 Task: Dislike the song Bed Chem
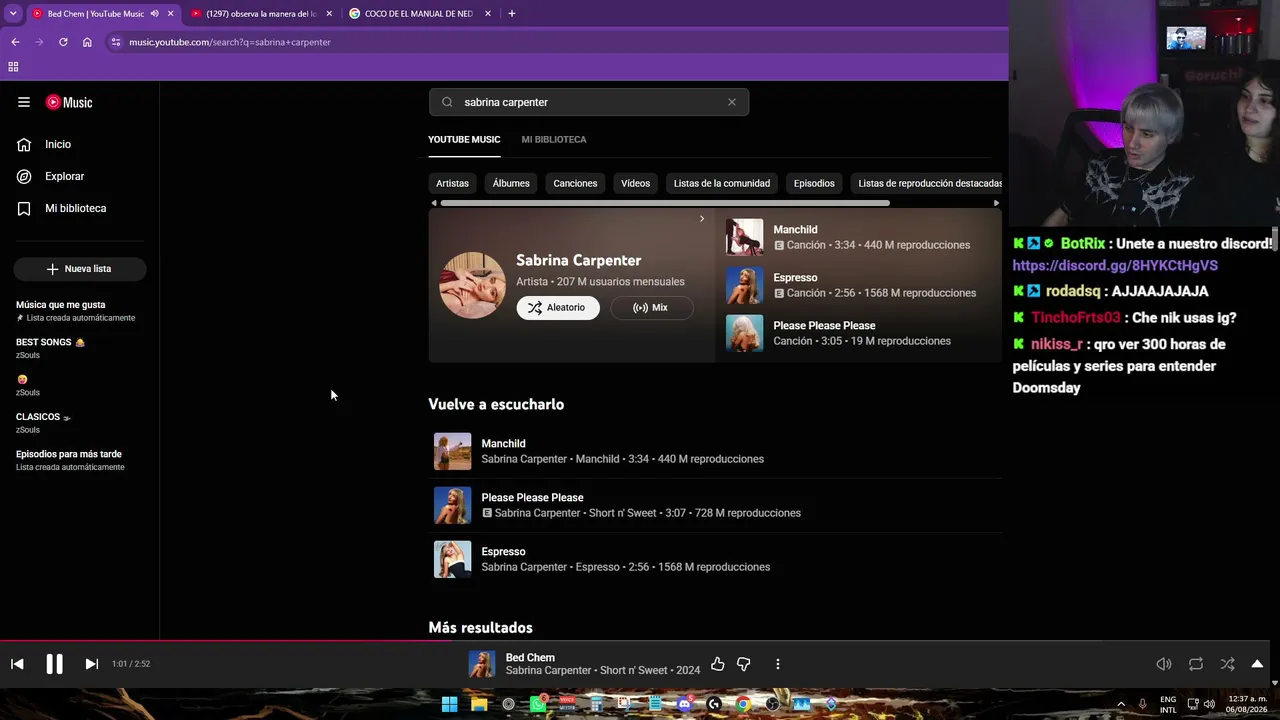[744, 664]
